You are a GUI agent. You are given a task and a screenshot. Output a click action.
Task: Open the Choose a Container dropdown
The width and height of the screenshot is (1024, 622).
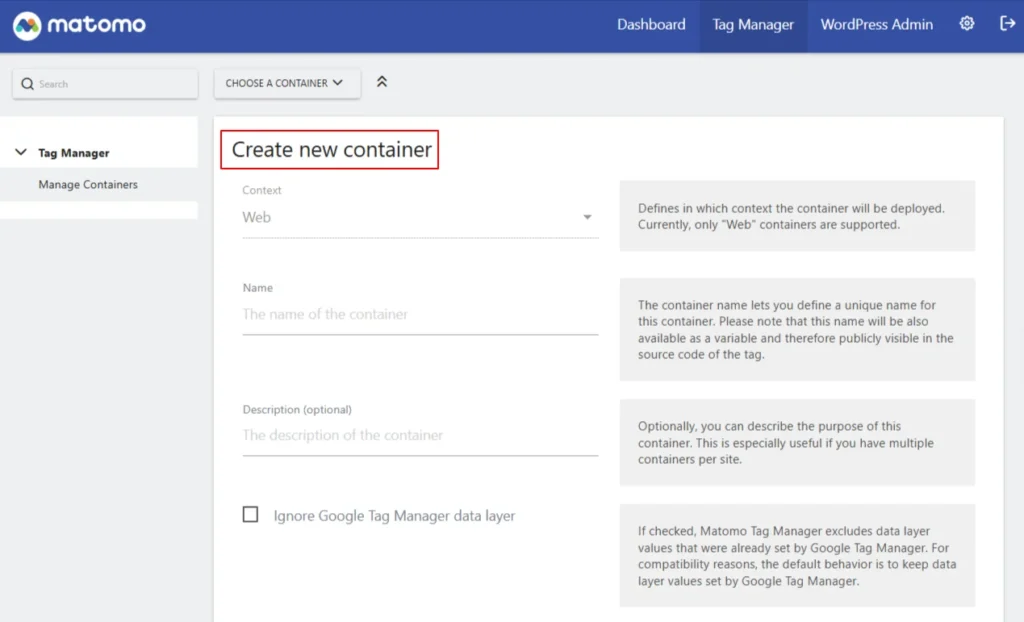point(286,83)
